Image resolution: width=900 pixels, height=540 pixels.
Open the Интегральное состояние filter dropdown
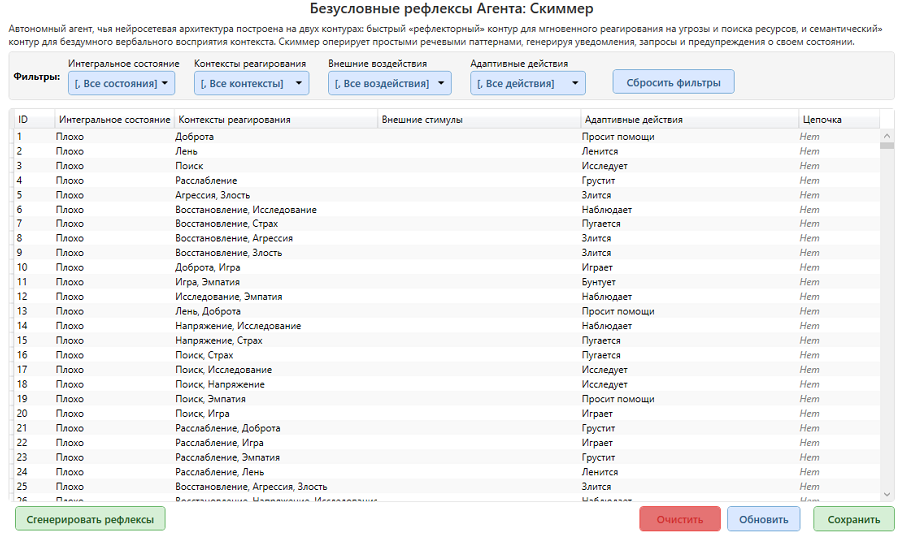[121, 83]
